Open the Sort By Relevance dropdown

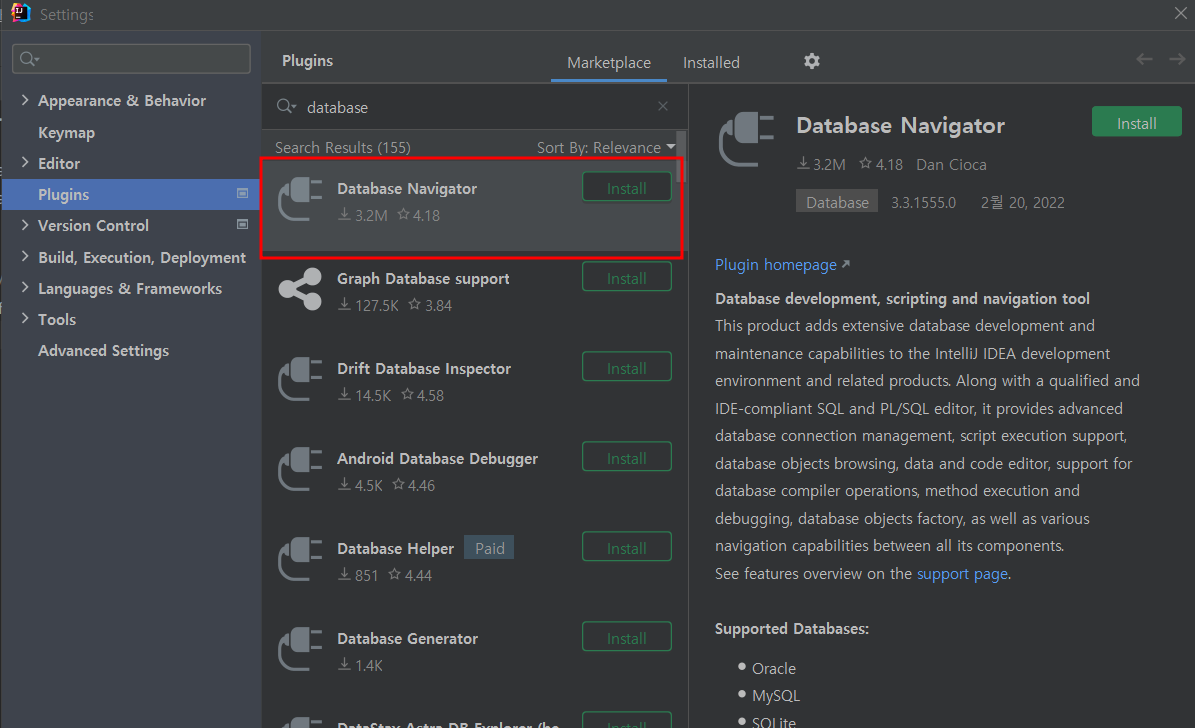[606, 147]
